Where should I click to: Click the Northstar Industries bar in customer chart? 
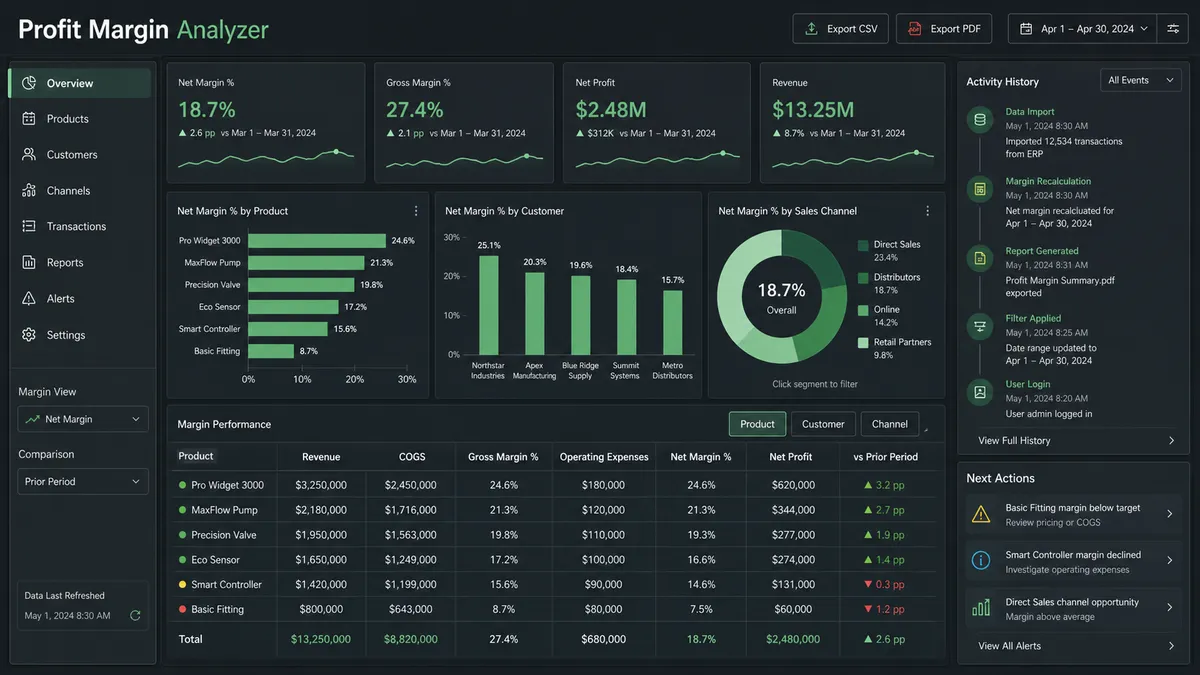tap(488, 305)
